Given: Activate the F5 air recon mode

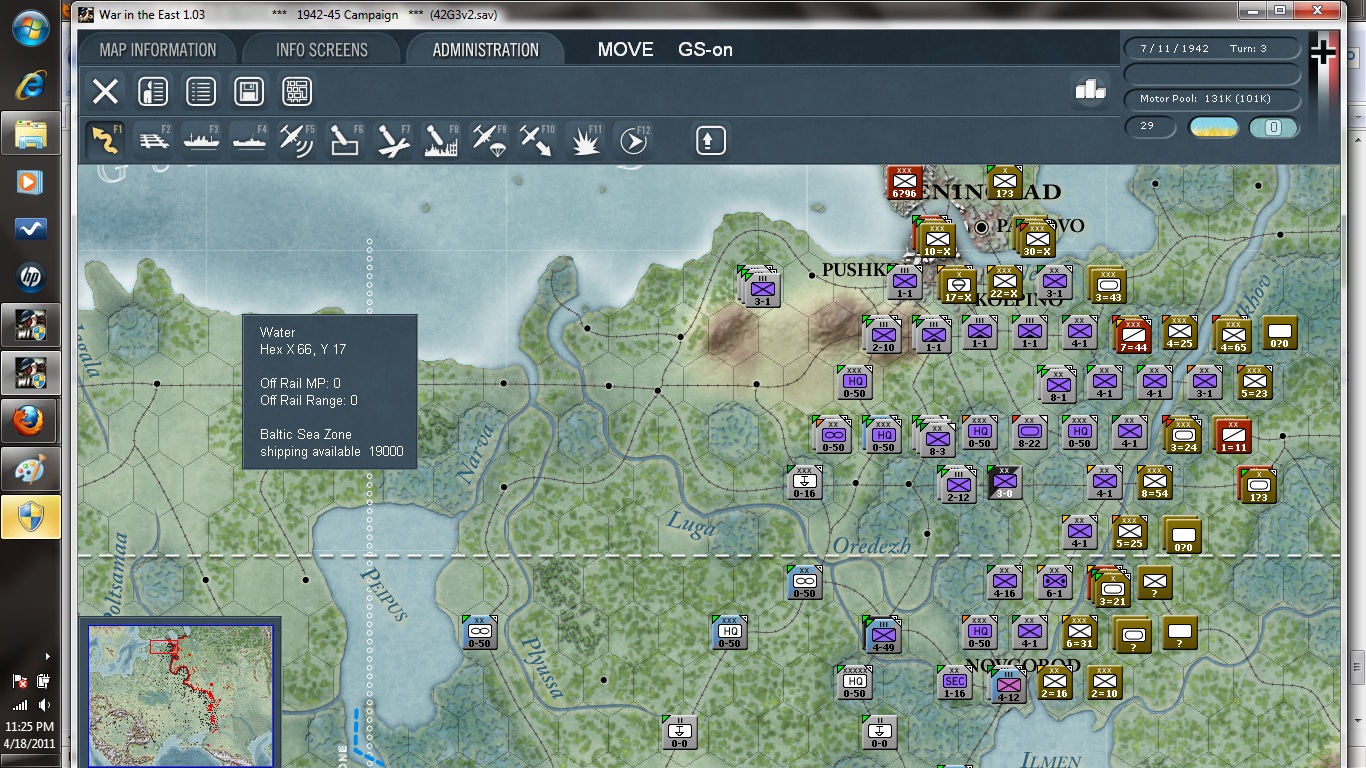Looking at the screenshot, I should (x=297, y=140).
